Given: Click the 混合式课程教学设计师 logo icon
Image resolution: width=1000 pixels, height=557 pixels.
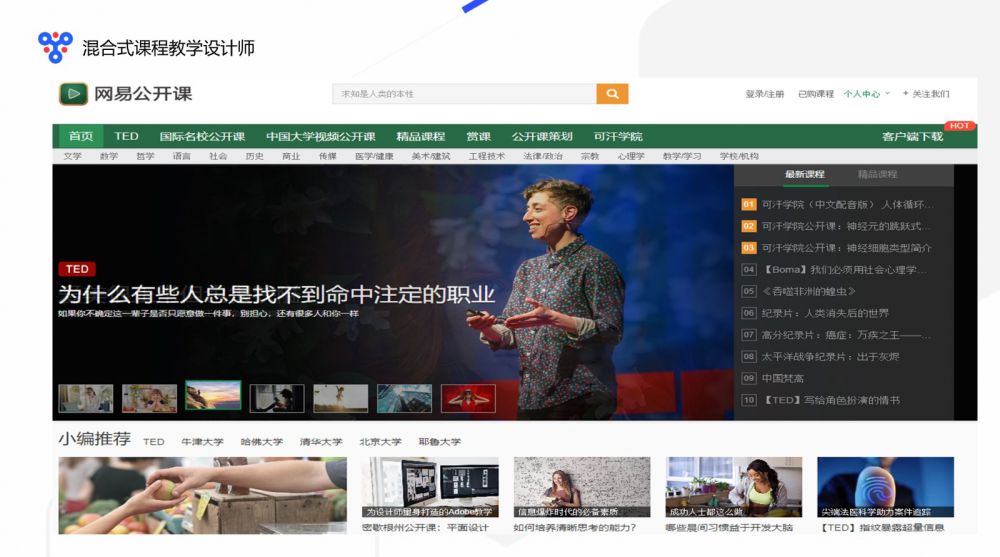Looking at the screenshot, I should click(x=55, y=46).
